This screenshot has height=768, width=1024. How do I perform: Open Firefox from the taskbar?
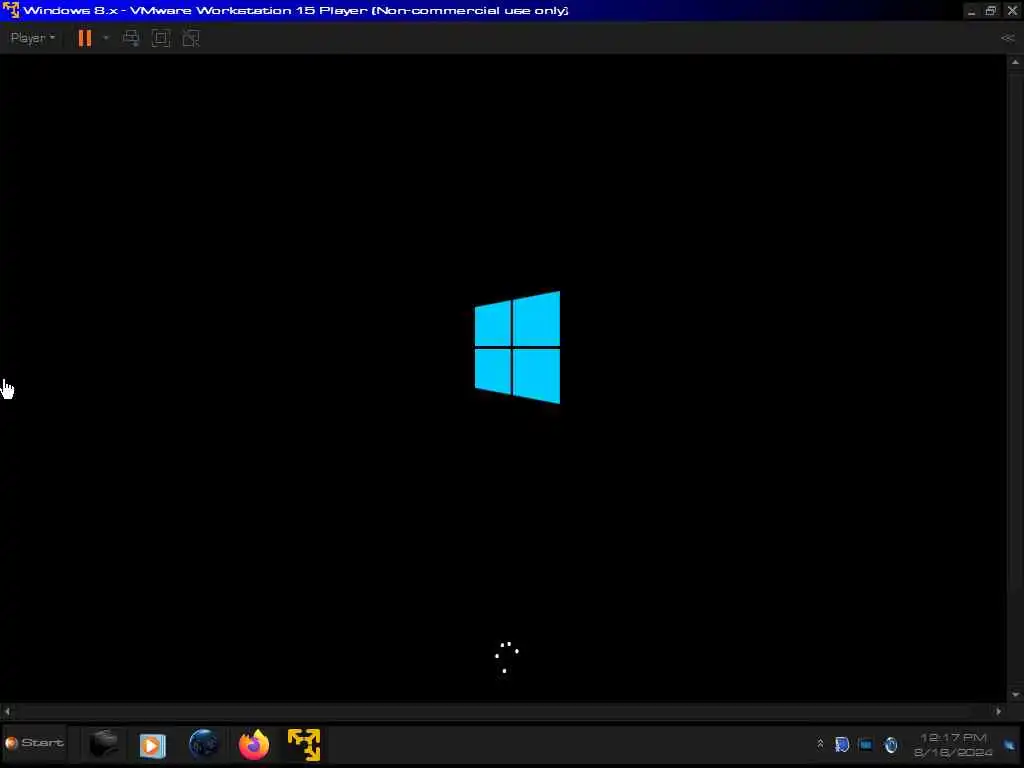coord(253,744)
